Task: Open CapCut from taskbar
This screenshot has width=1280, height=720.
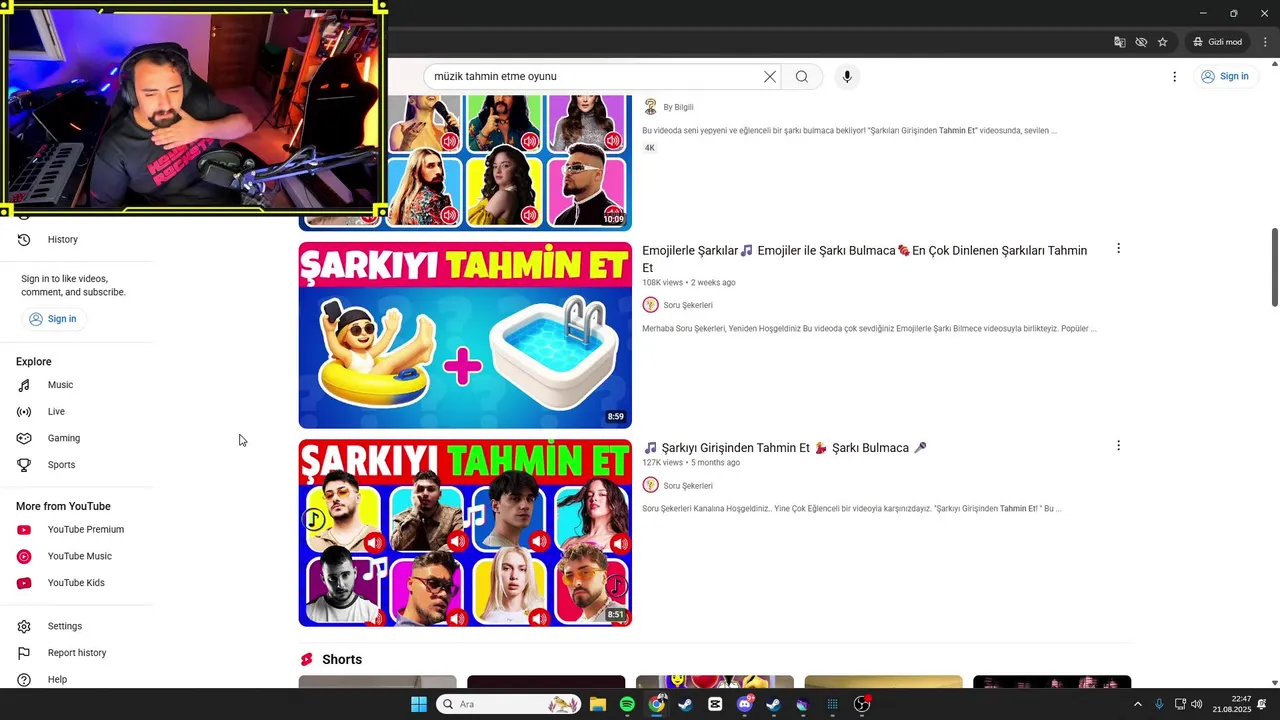Action: (715, 704)
